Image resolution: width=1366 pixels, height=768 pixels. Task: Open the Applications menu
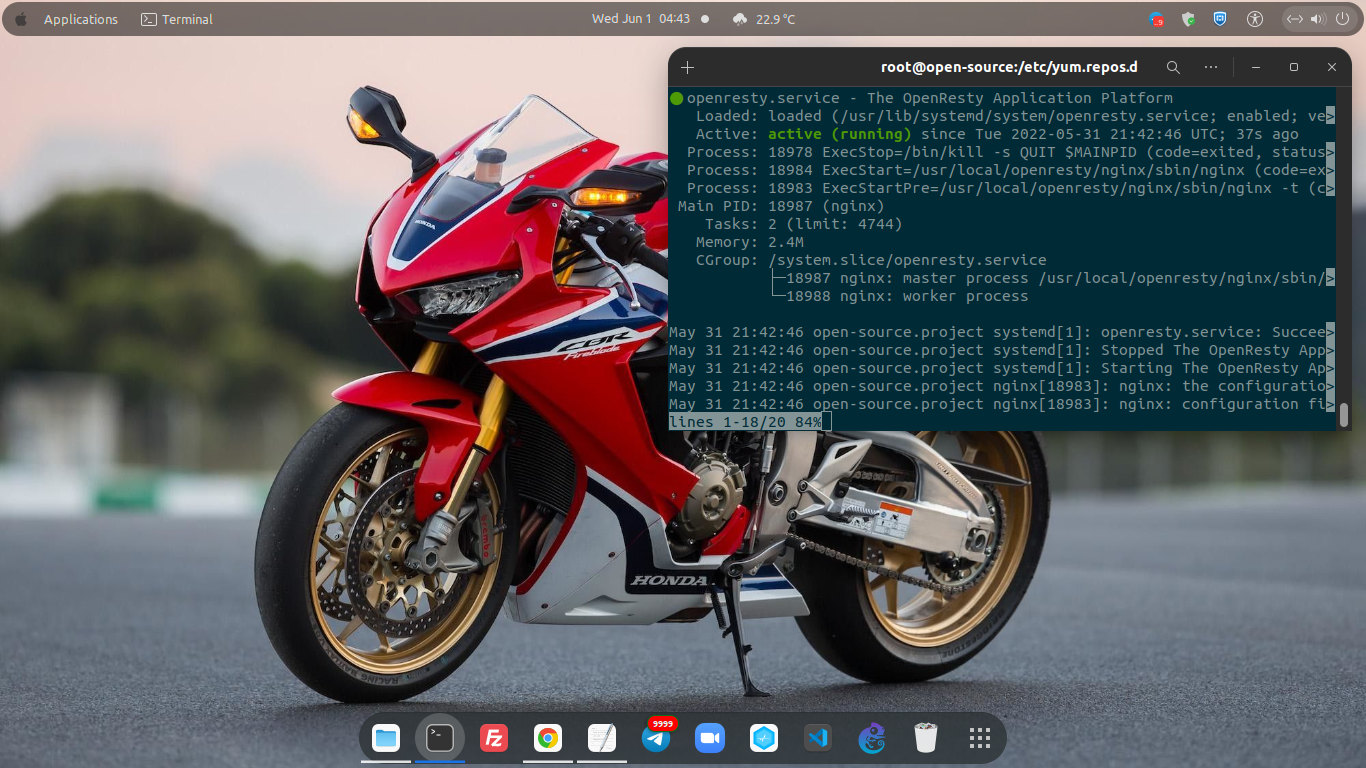pyautogui.click(x=81, y=19)
